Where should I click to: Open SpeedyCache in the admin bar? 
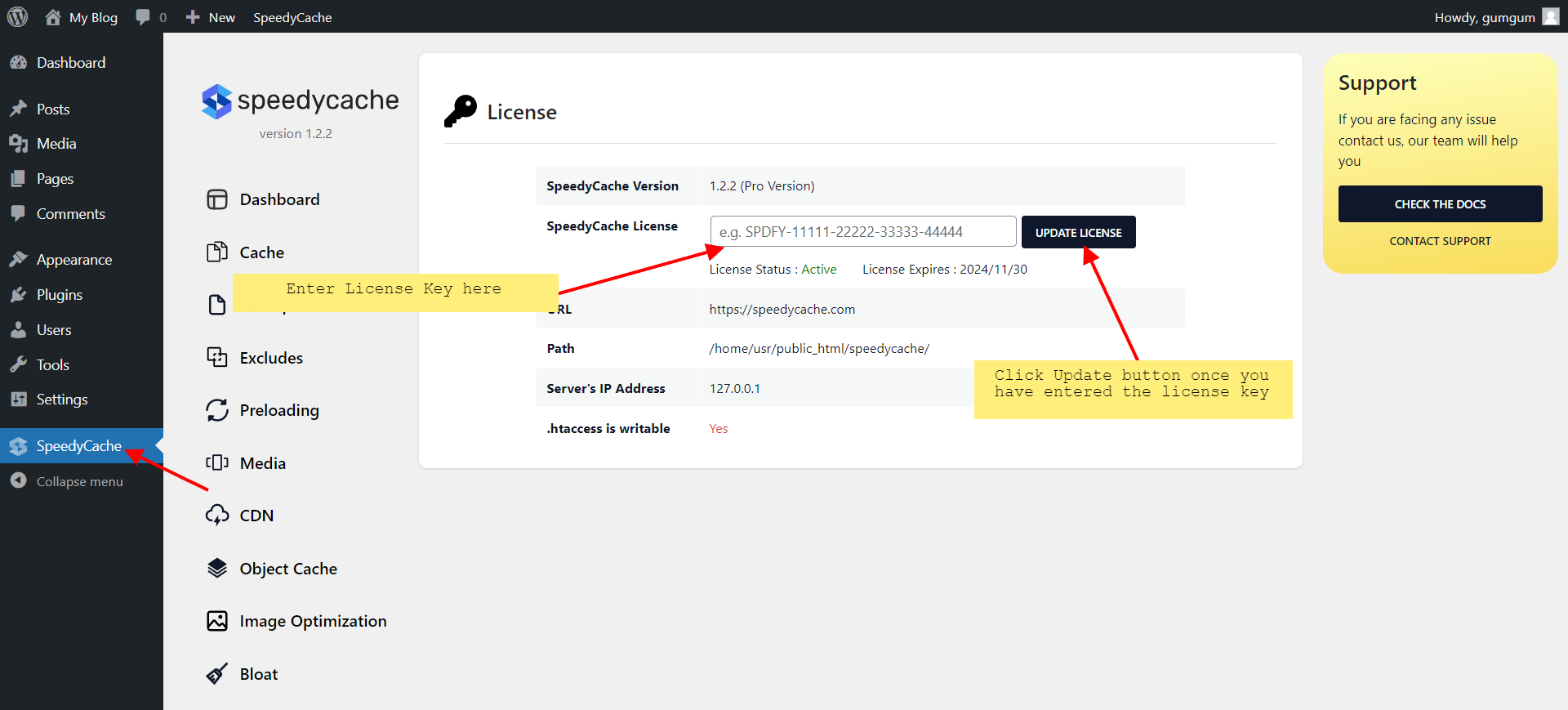click(x=292, y=17)
